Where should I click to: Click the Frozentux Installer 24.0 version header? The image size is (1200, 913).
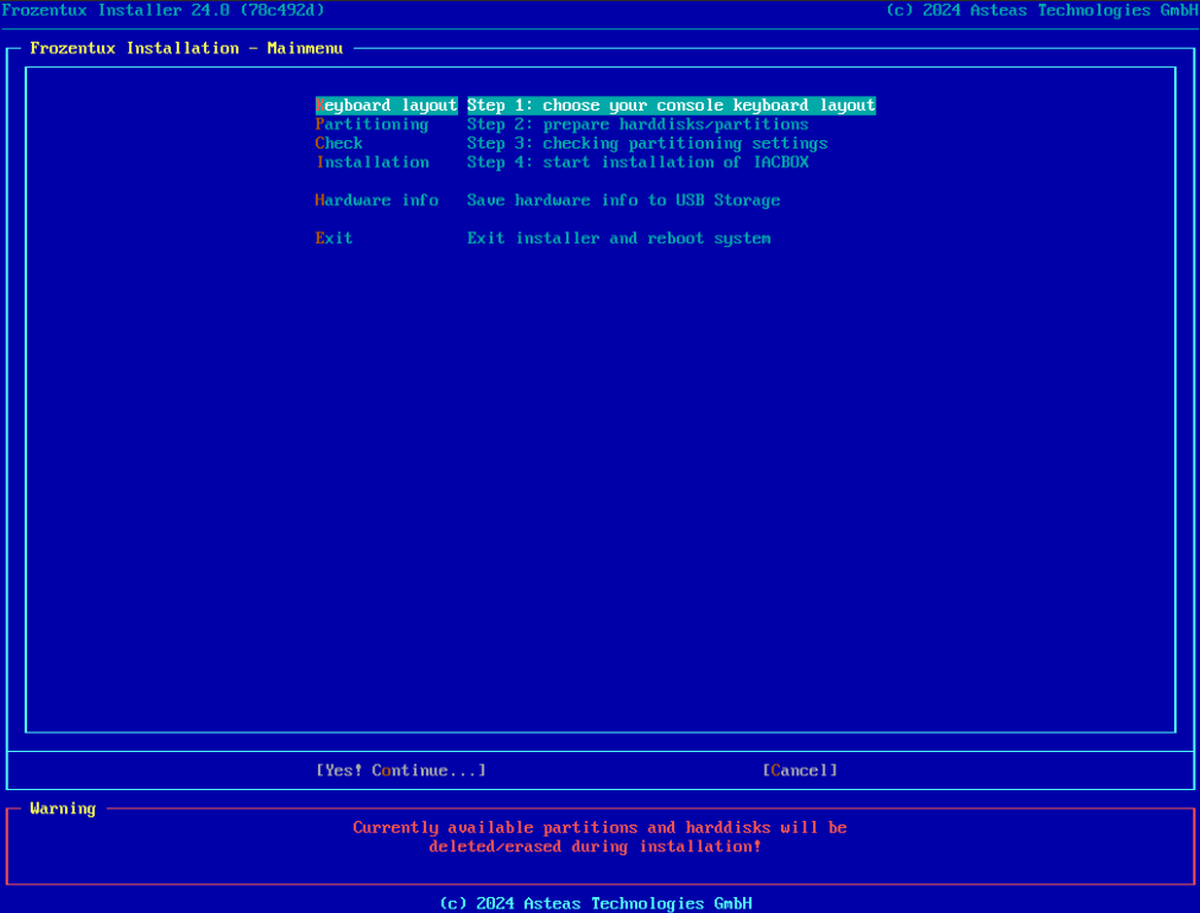[x=163, y=10]
